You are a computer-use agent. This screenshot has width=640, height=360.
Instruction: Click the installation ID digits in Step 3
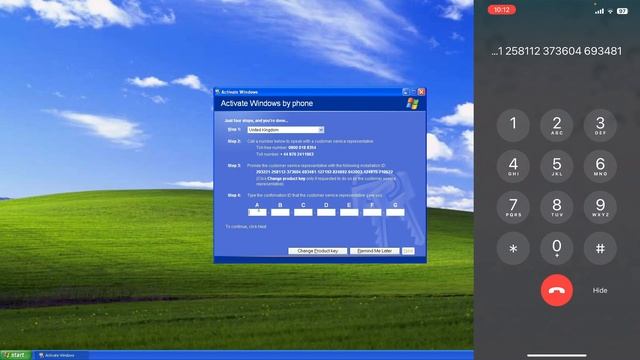point(324,172)
